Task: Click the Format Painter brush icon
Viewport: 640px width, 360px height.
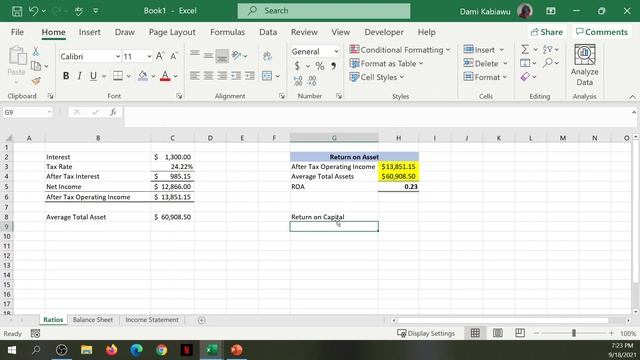Action: [x=36, y=81]
